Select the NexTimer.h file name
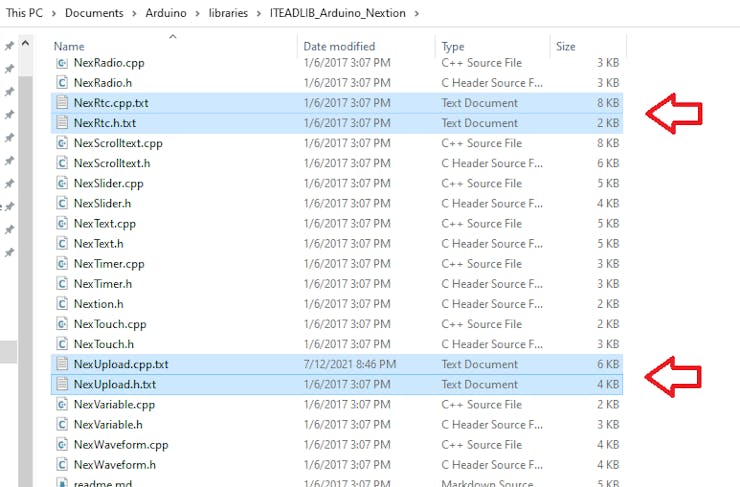The width and height of the screenshot is (740, 487). [x=103, y=284]
